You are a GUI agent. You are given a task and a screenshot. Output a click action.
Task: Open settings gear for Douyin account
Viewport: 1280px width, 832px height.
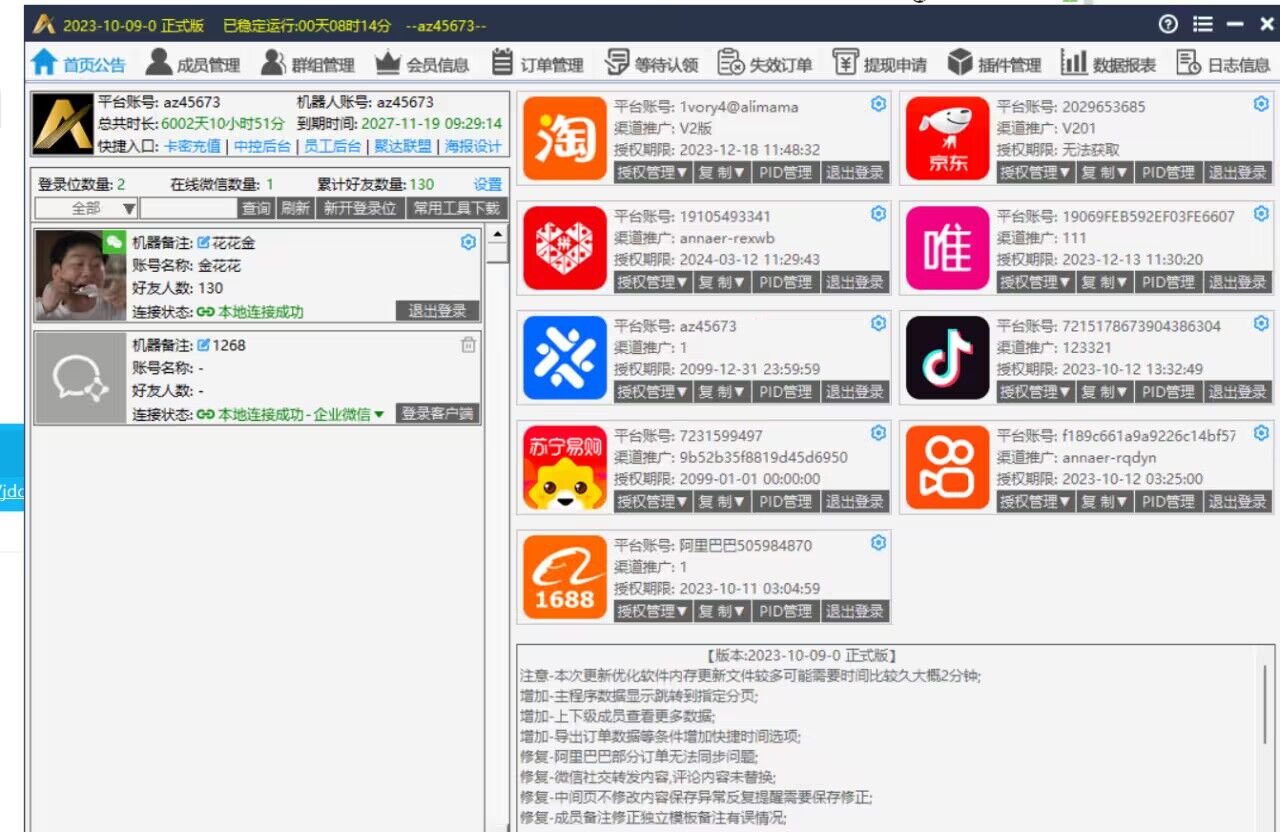point(1261,323)
